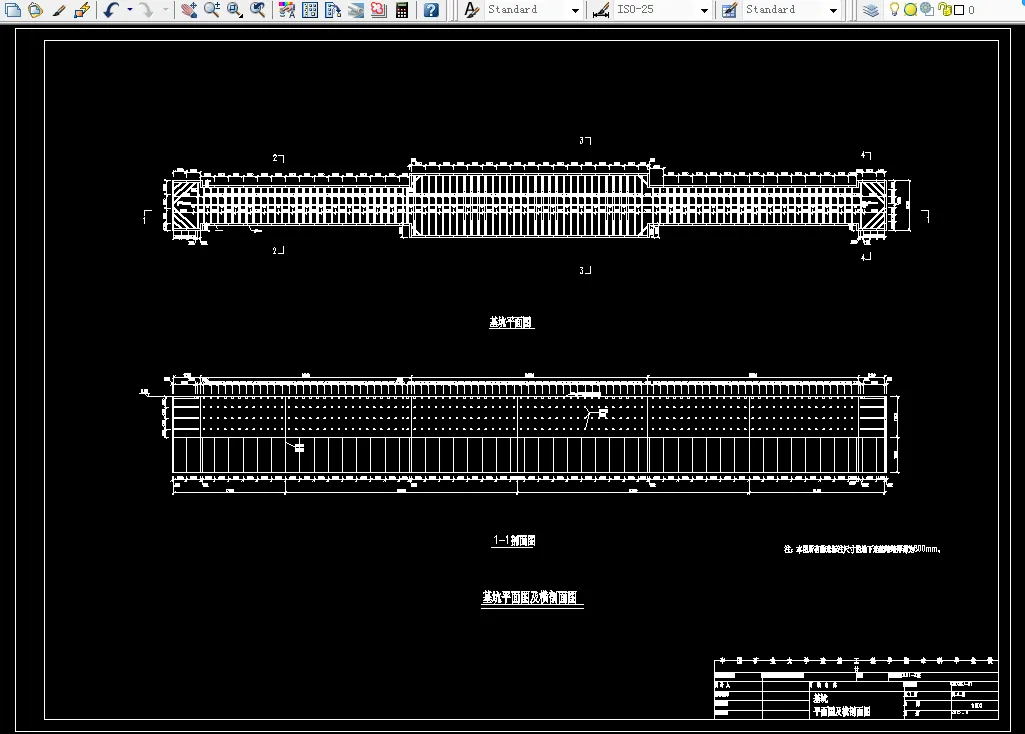Click the layer 0 color swatch
This screenshot has width=1025, height=734.
point(959,10)
